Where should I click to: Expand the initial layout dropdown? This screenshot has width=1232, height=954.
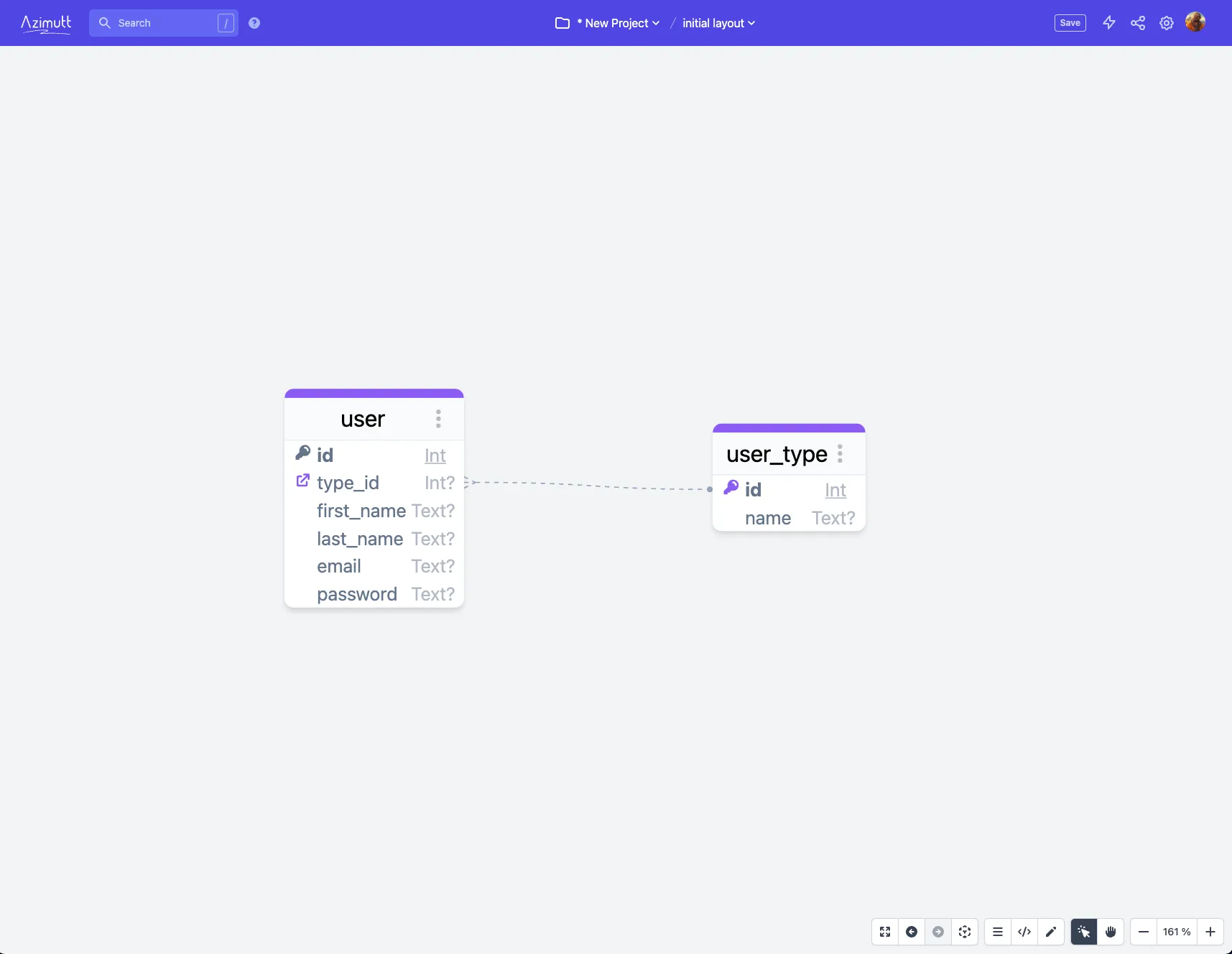pos(718,23)
